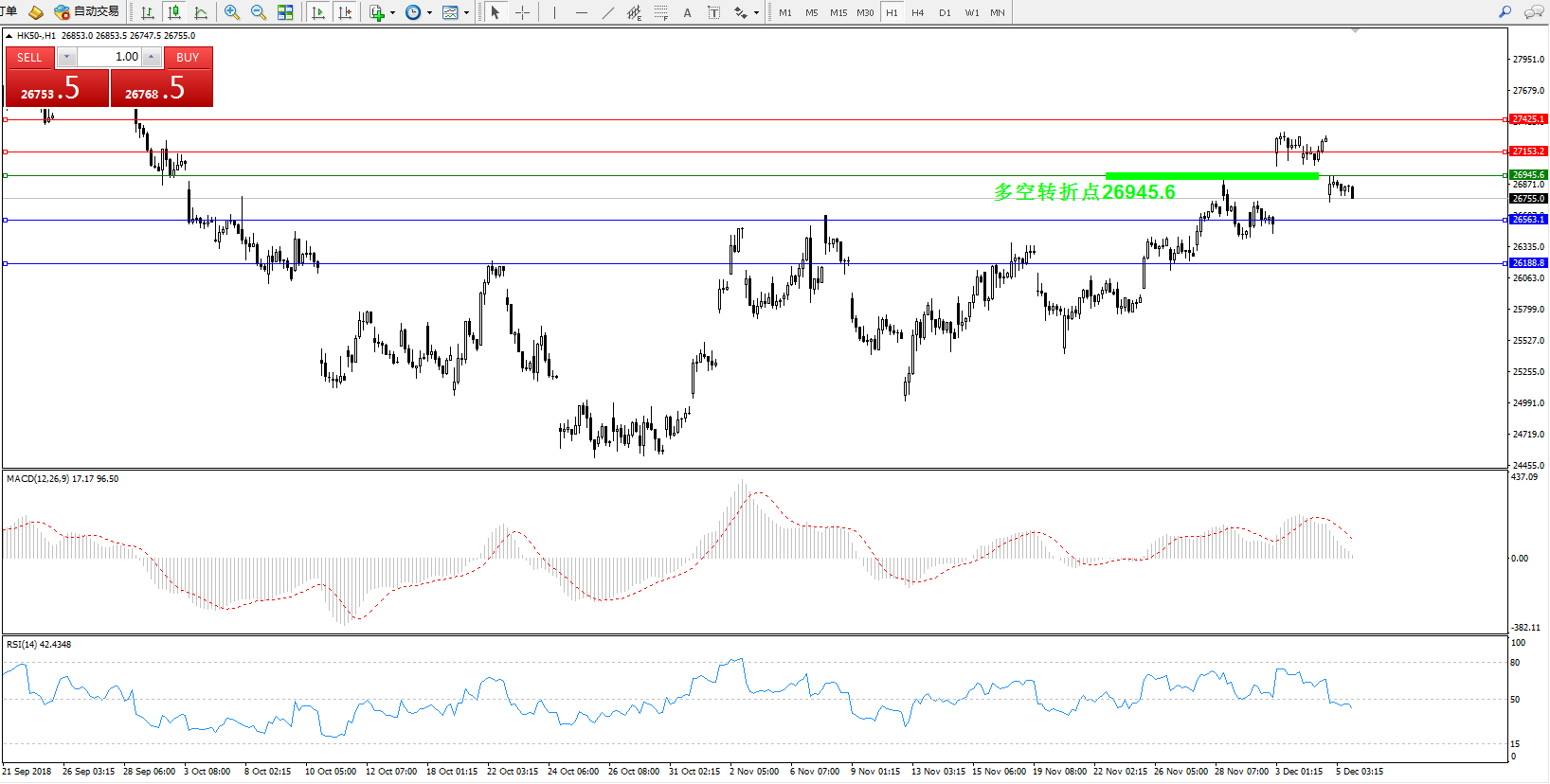Click the SELL button at 26753.5
This screenshot has height=784, width=1550.
tap(57, 88)
